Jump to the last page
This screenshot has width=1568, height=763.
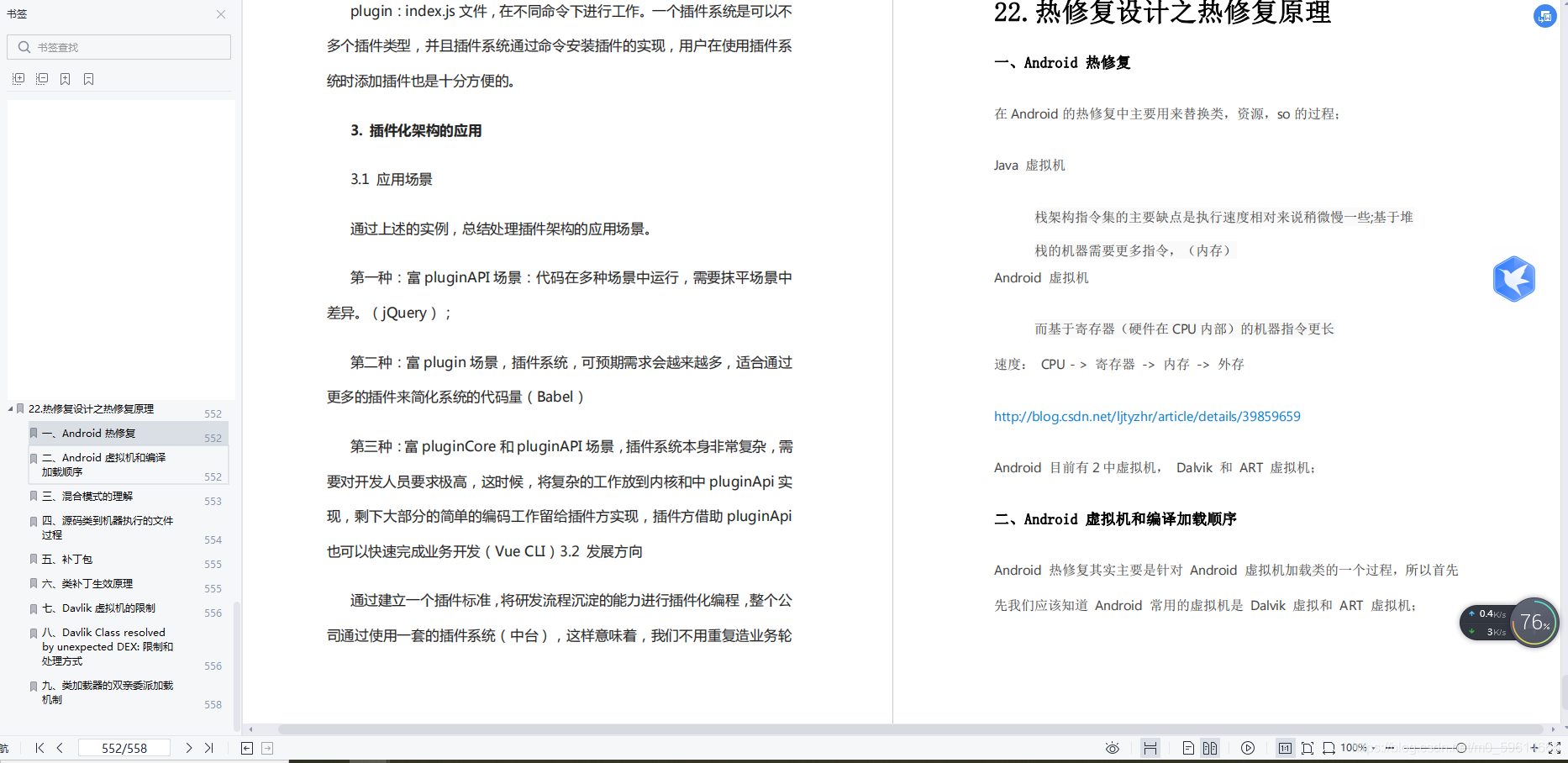click(x=209, y=748)
